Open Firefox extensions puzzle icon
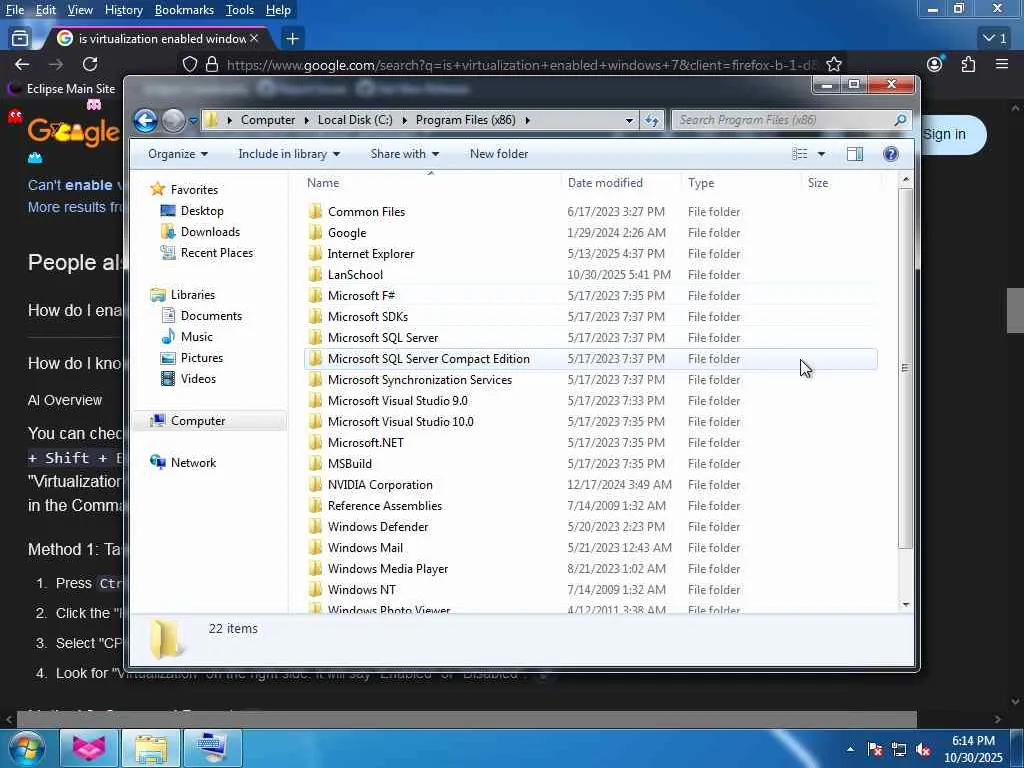The height and width of the screenshot is (768, 1024). tap(968, 64)
